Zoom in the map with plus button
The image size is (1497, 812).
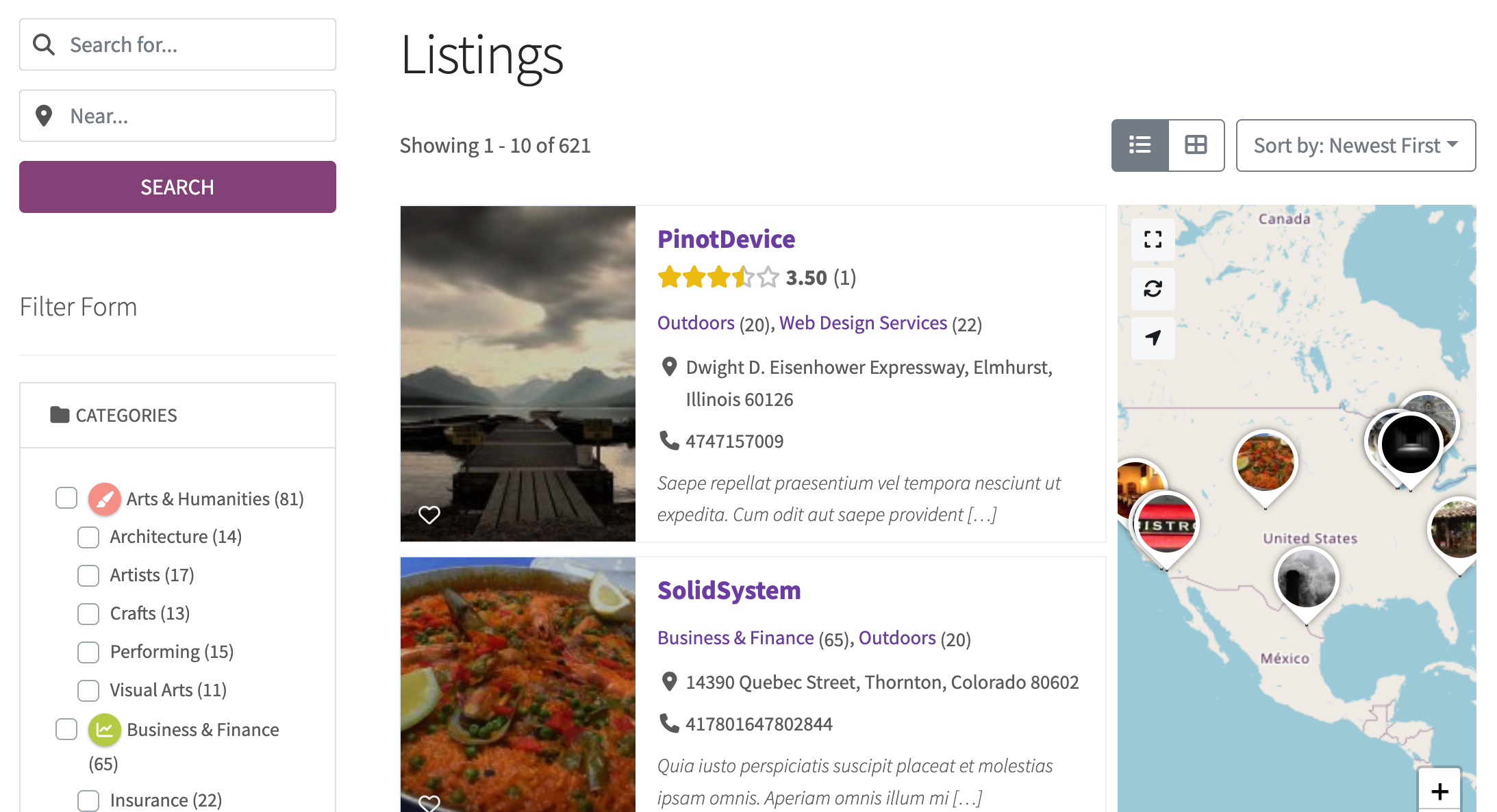click(1439, 791)
